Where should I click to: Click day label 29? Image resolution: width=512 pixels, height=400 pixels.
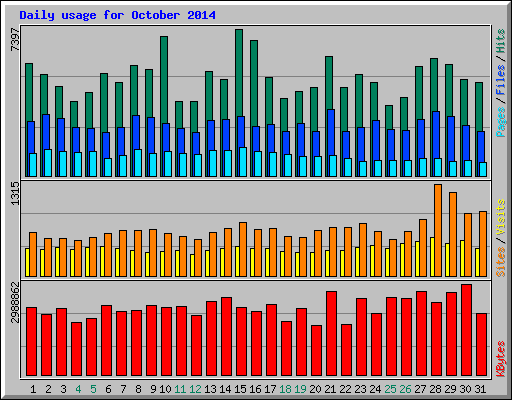coord(450,389)
